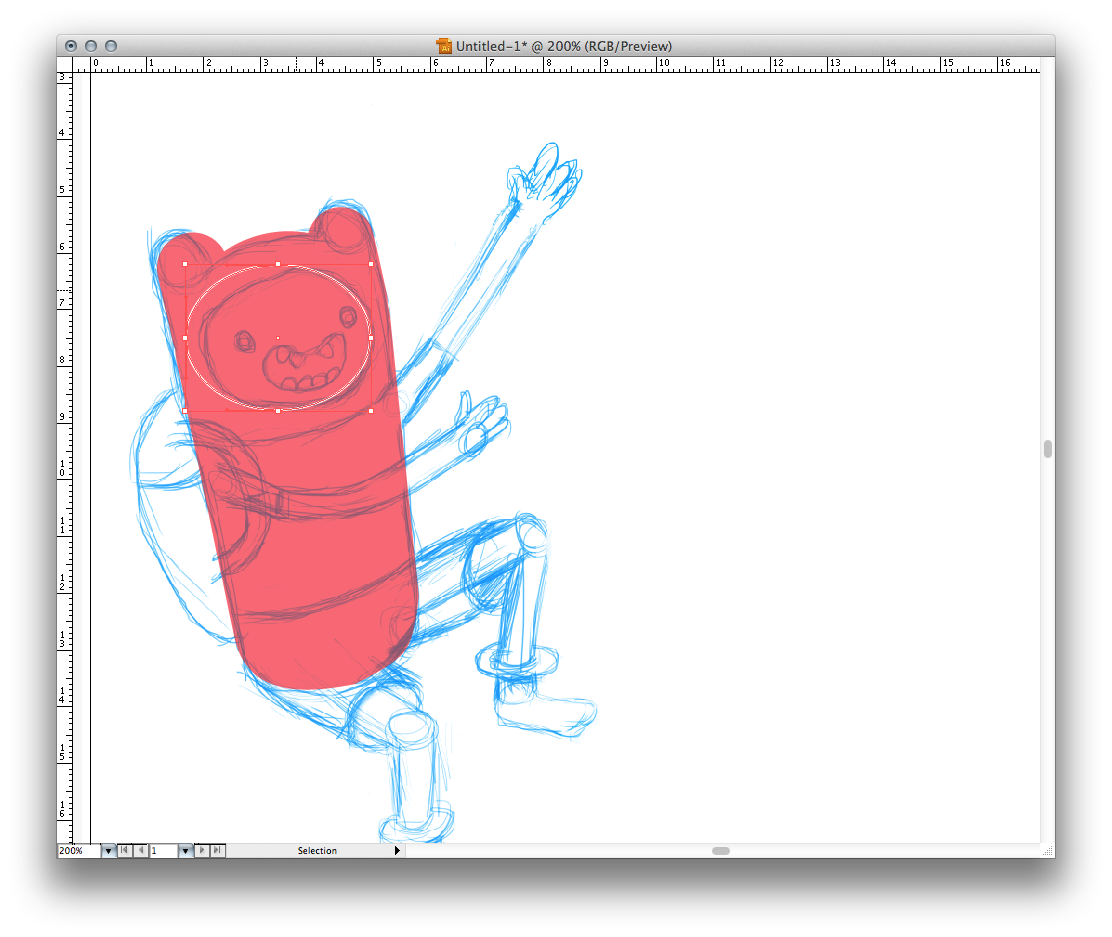Click the artboard number field
Image resolution: width=1112 pixels, height=937 pixels.
tap(163, 851)
